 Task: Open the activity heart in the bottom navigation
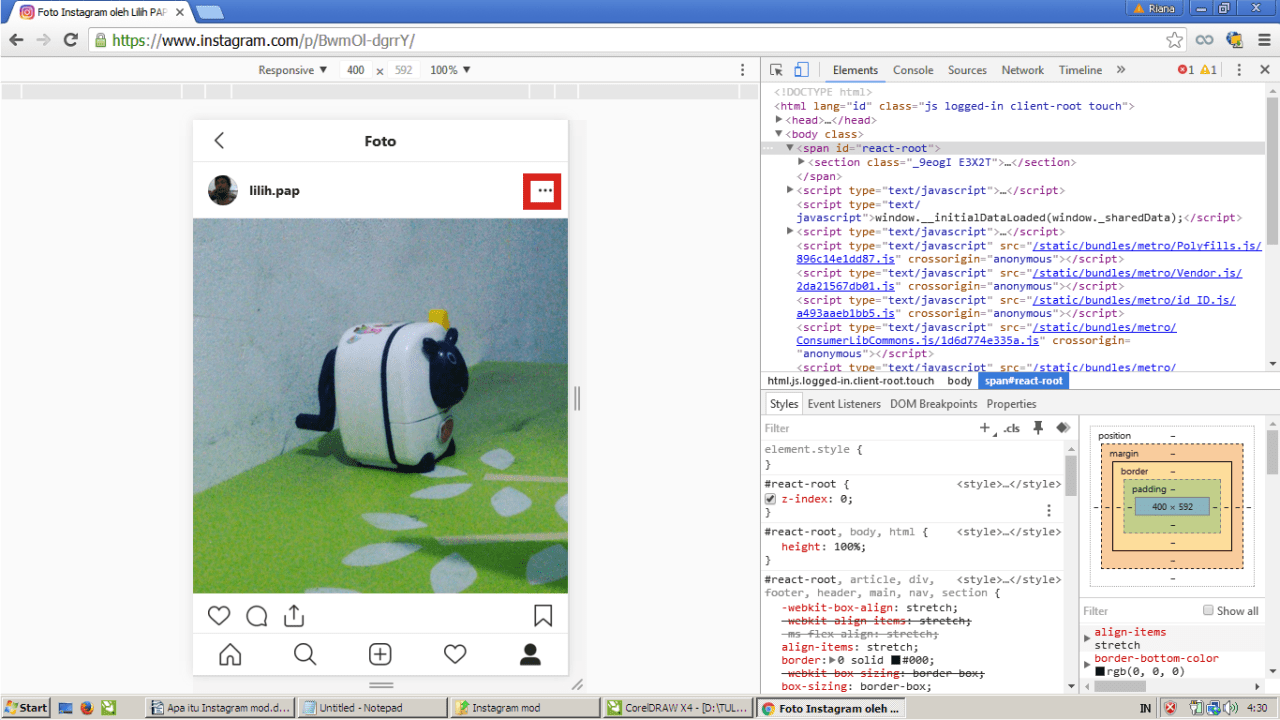[455, 655]
